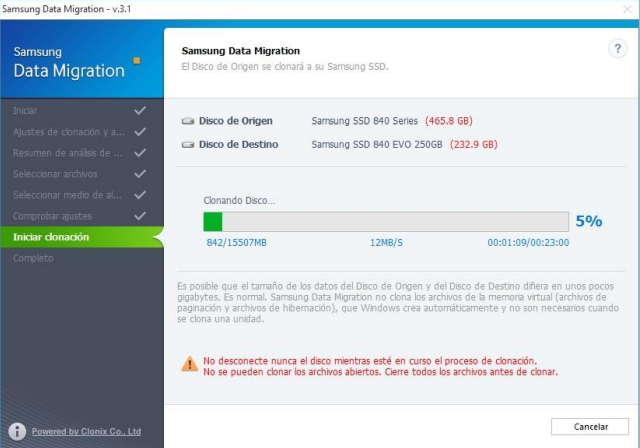640x448 pixels.
Task: Select the Ajustes de clonación step
Action: (x=82, y=132)
